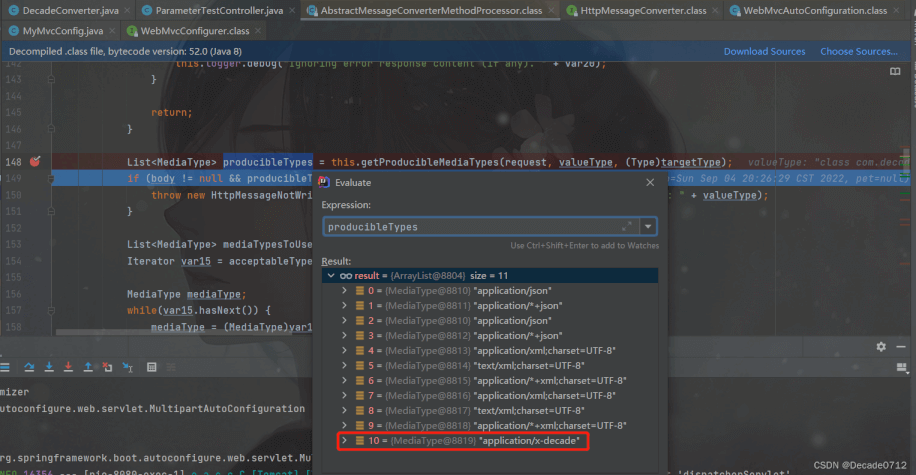Click the Show Execution Point icon in debugger toolbar
Screen dimensions: 916x475
pos(5,367)
